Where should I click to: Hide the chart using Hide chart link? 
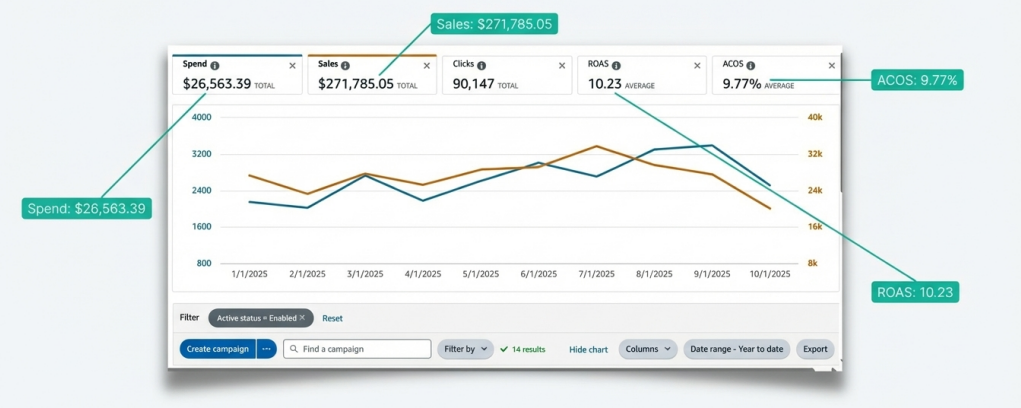[588, 349]
